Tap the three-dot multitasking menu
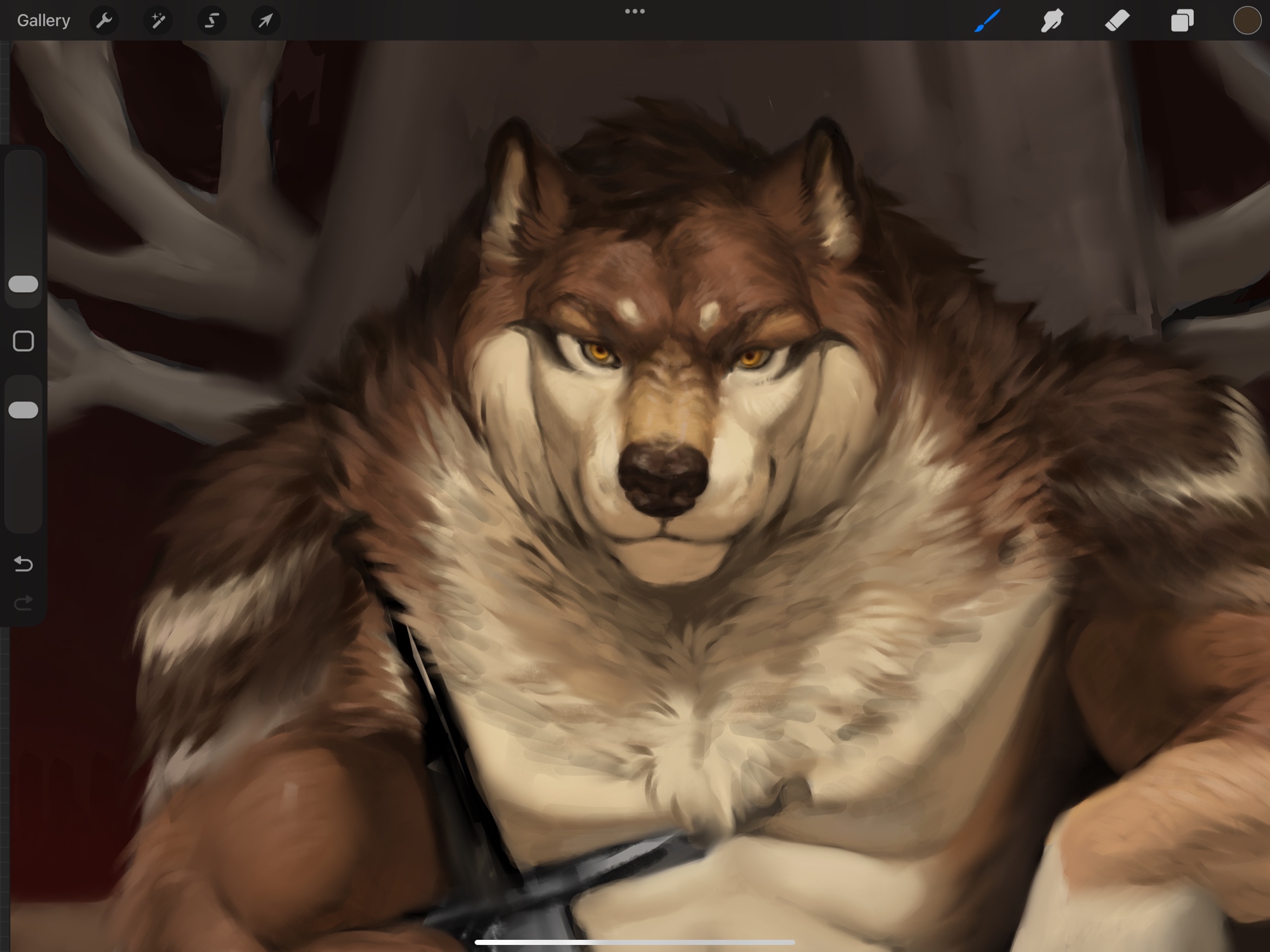Viewport: 1270px width, 952px height. [634, 11]
